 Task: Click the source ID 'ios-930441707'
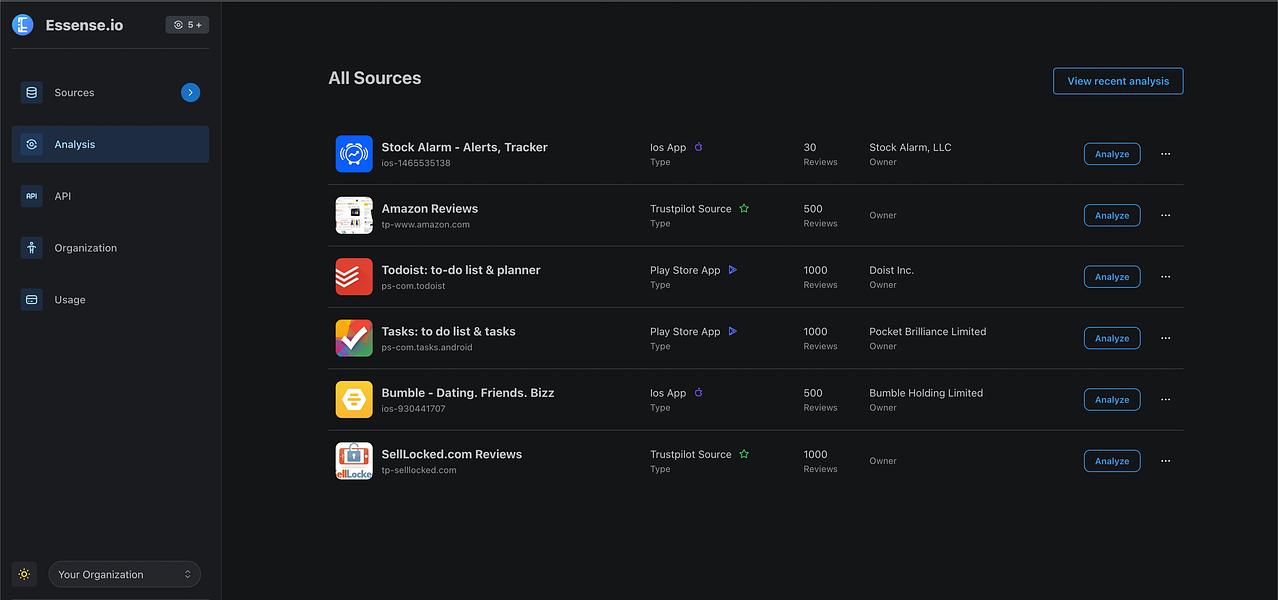click(x=414, y=409)
